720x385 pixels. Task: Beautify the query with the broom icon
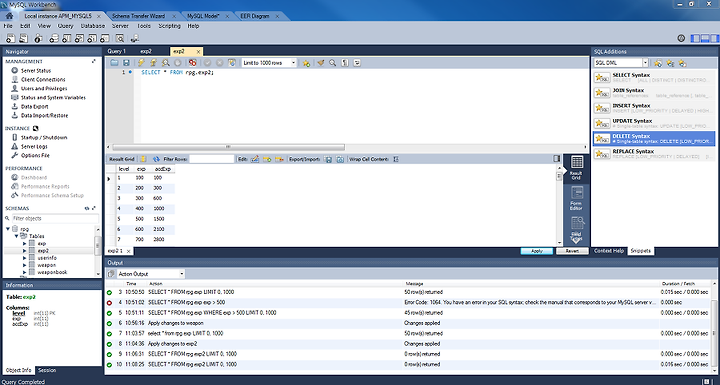[321, 63]
